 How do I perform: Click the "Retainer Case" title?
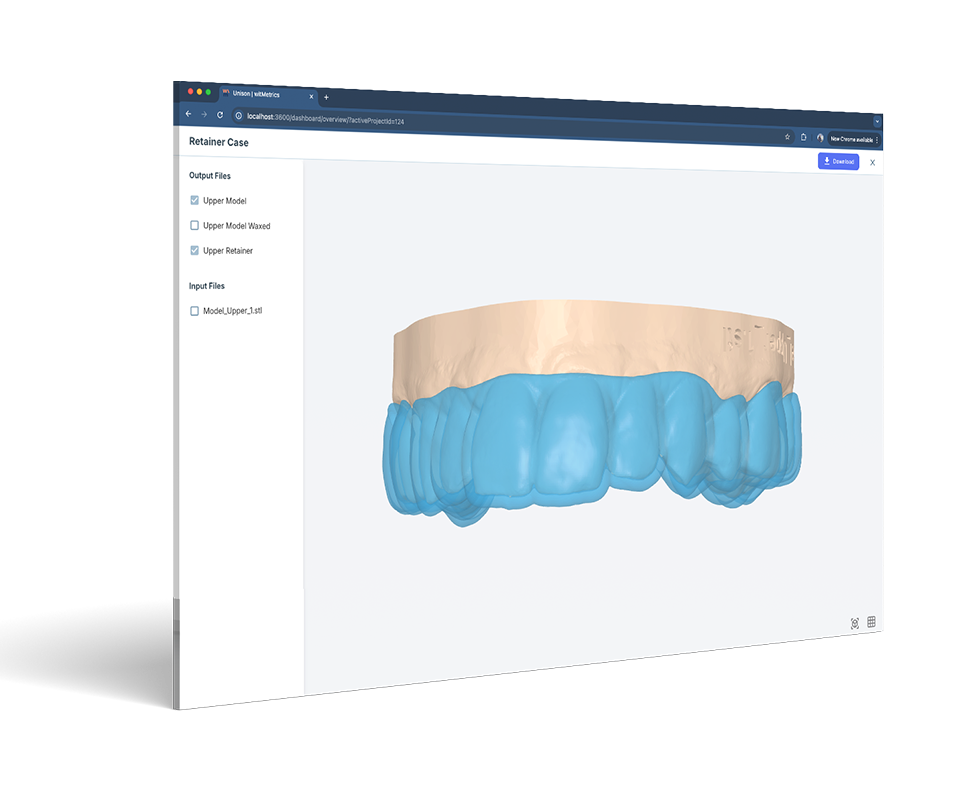click(x=219, y=142)
